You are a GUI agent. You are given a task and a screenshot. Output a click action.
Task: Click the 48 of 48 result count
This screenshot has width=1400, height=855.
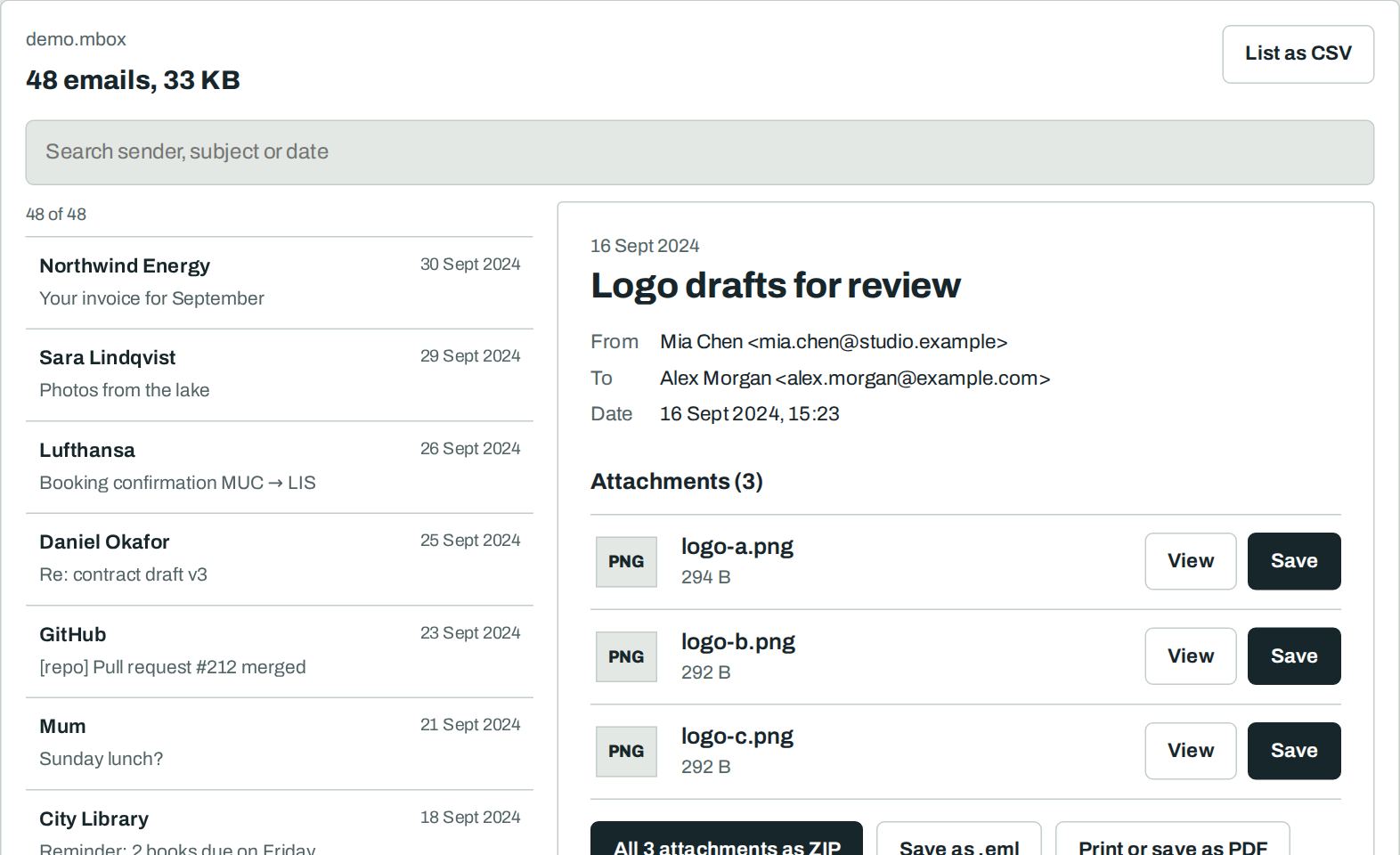(x=56, y=215)
